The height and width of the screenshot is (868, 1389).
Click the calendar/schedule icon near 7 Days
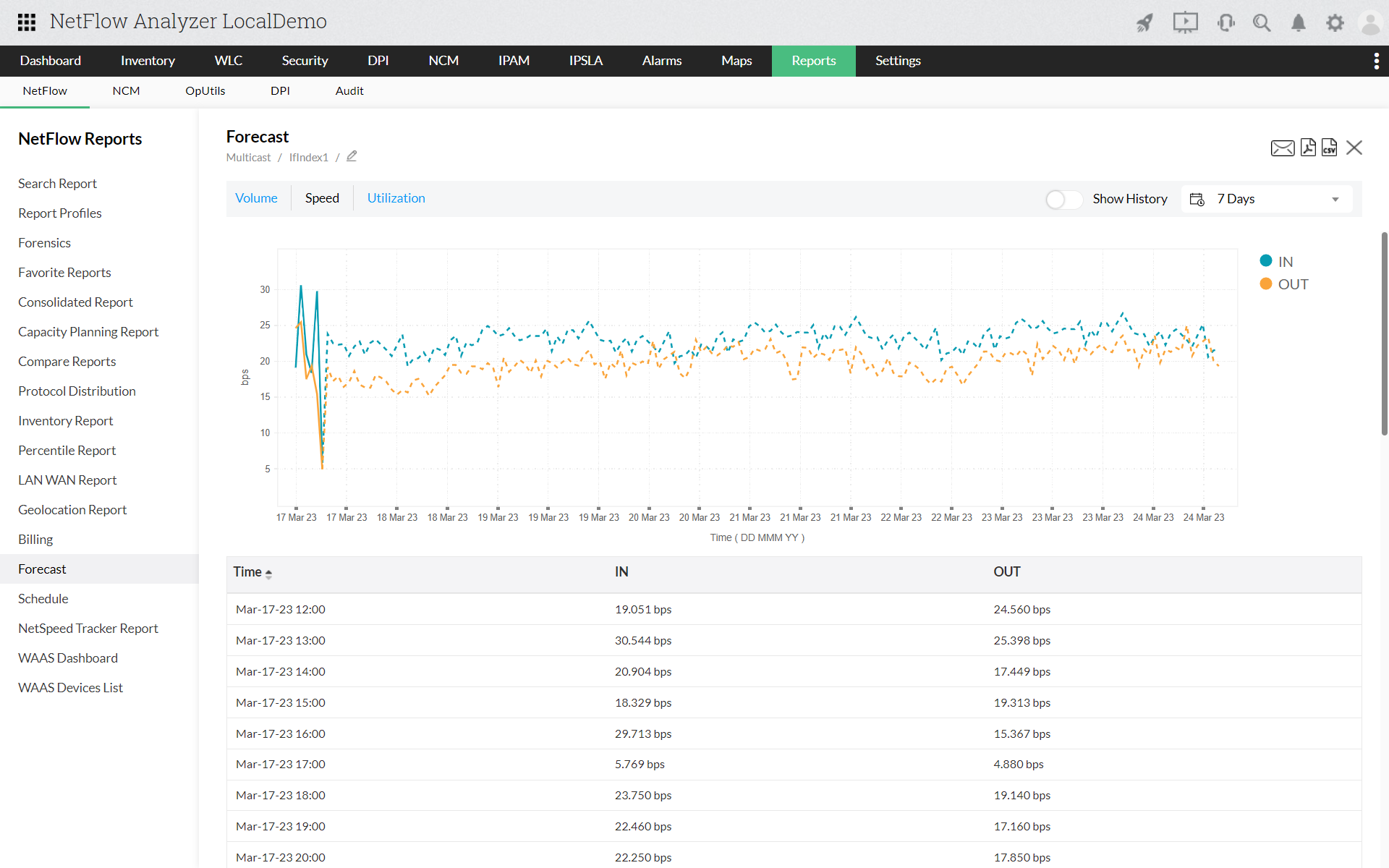(x=1197, y=198)
